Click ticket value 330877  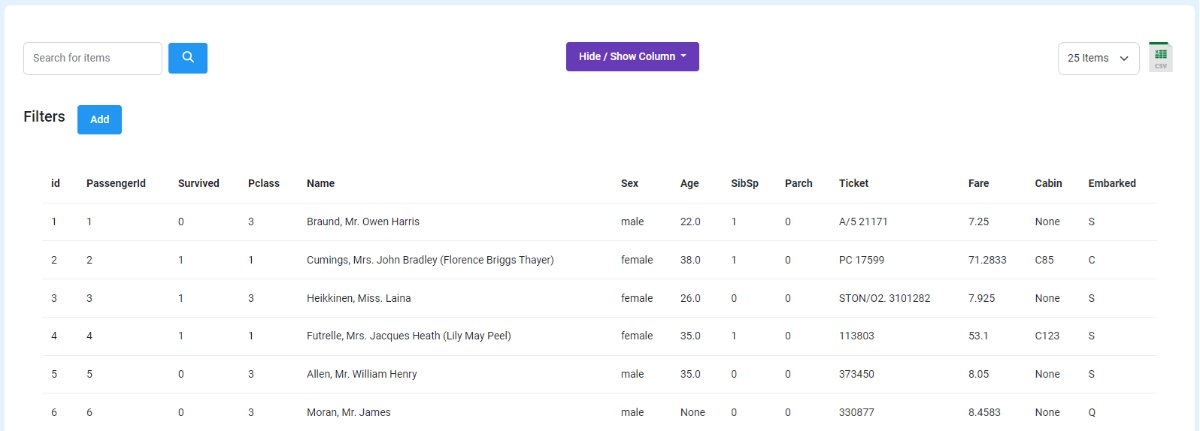(857, 412)
